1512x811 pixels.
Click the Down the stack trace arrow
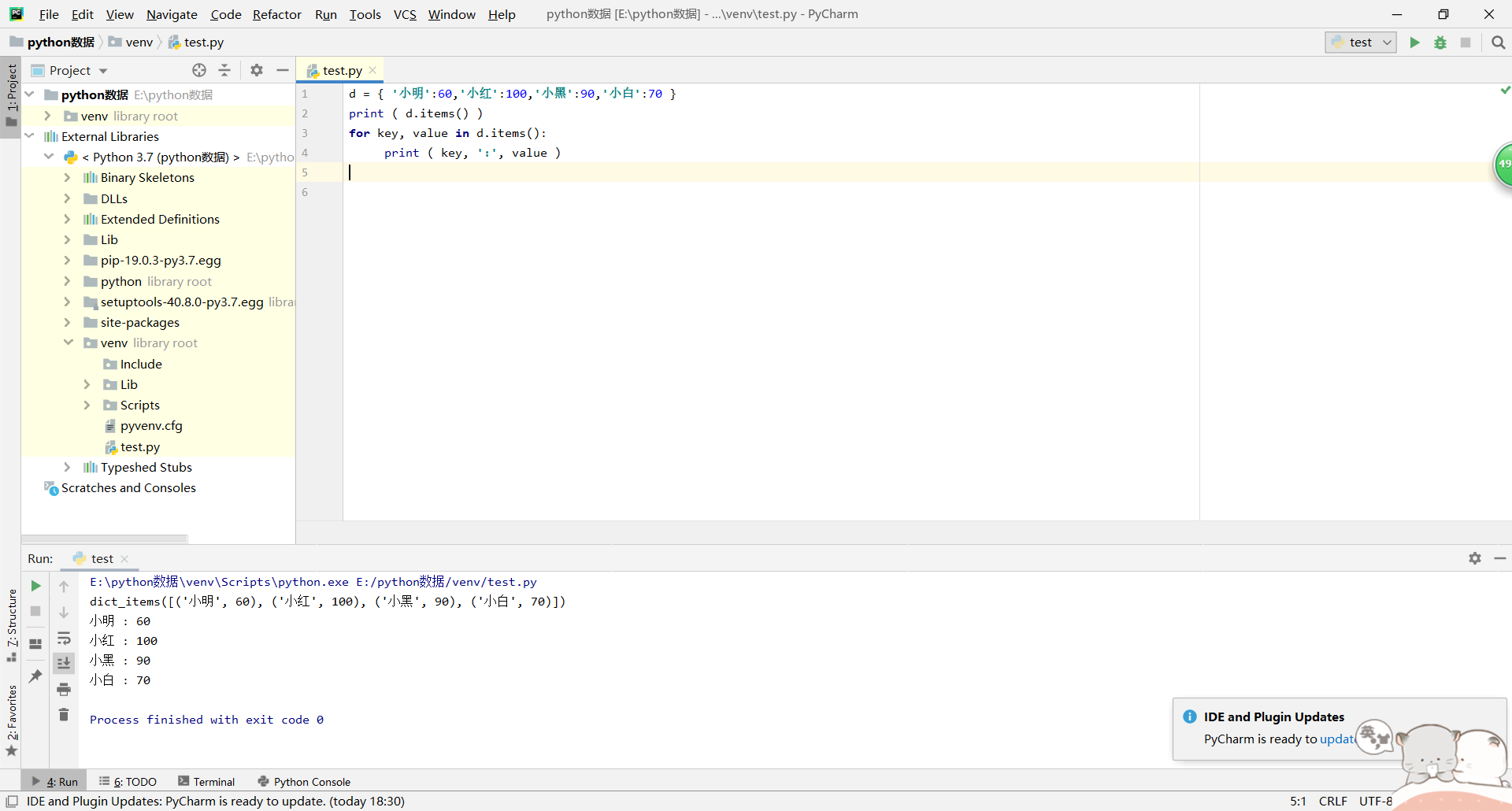pos(64,612)
